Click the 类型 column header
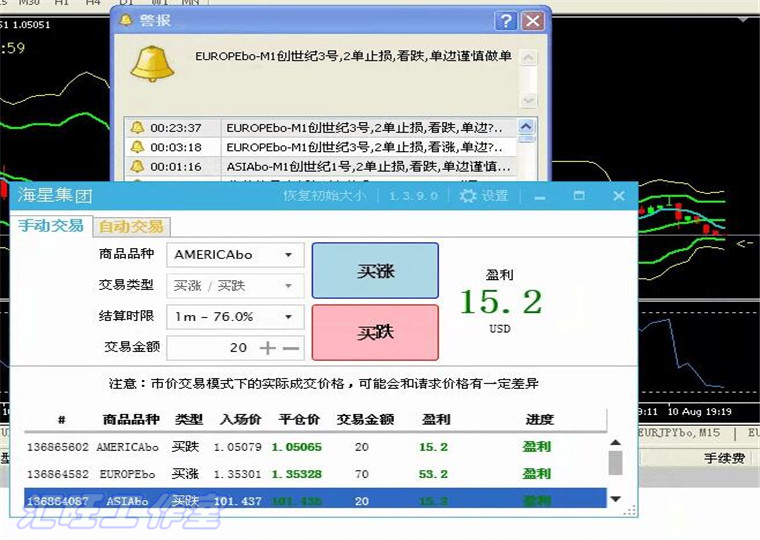Image resolution: width=760 pixels, height=540 pixels. (x=189, y=419)
